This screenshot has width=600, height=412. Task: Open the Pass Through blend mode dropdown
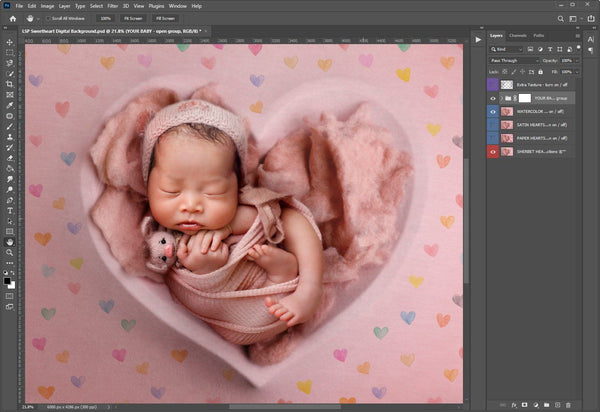pyautogui.click(x=513, y=60)
